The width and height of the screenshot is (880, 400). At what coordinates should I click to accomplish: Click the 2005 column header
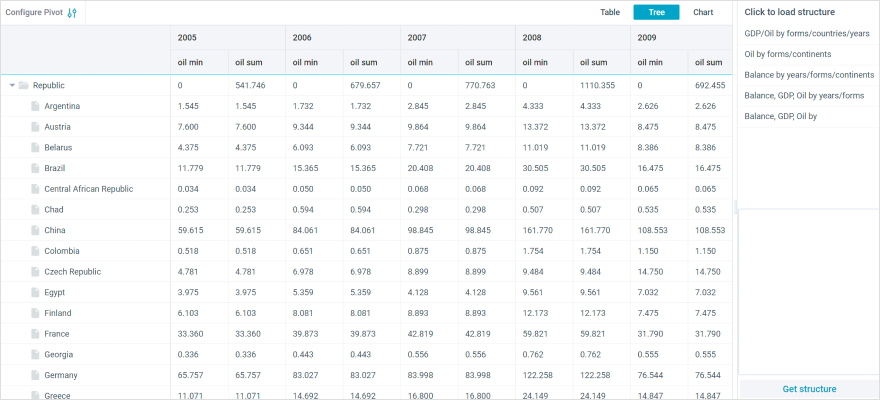187,37
